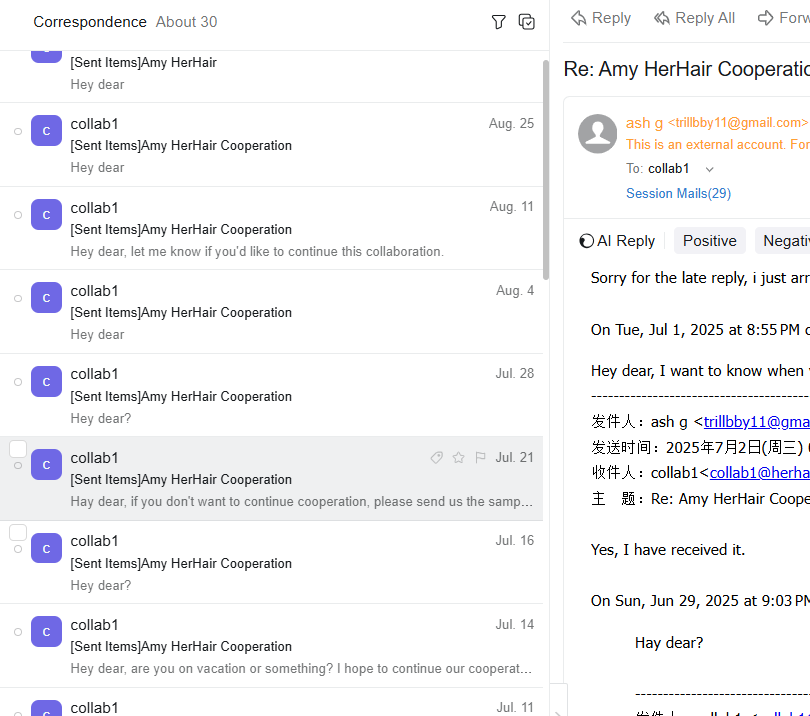Flag the Jul. 21 email

tap(480, 457)
